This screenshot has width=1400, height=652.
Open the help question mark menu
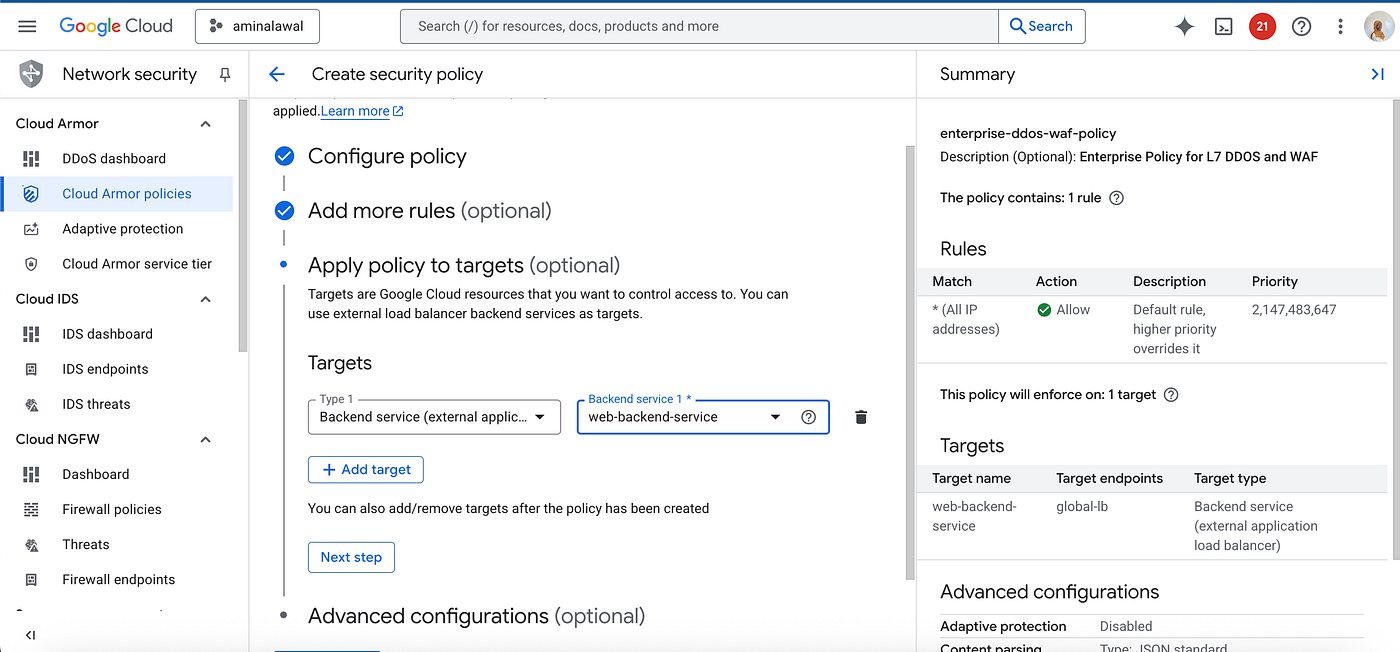1301,27
